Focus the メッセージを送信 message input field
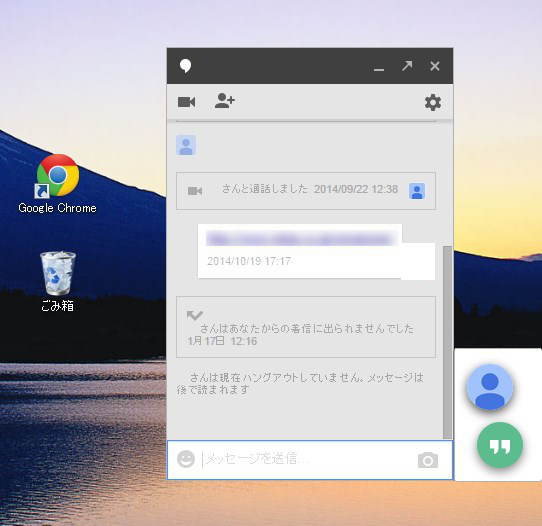The width and height of the screenshot is (542, 526). [x=310, y=460]
